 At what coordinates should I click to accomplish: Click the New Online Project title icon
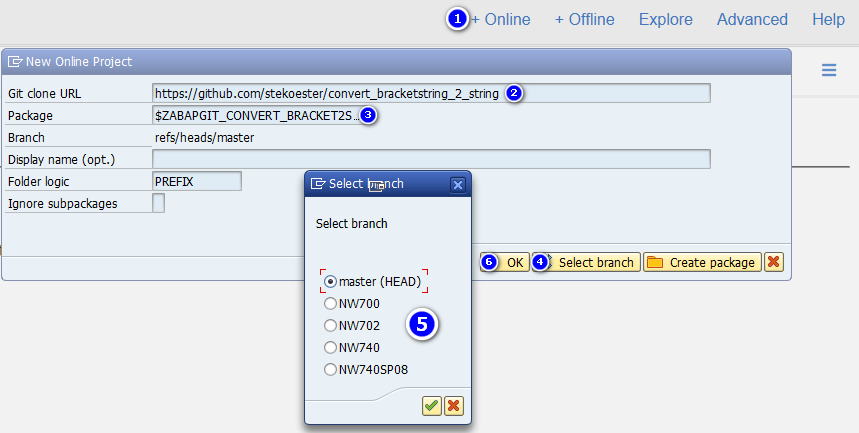[15, 61]
